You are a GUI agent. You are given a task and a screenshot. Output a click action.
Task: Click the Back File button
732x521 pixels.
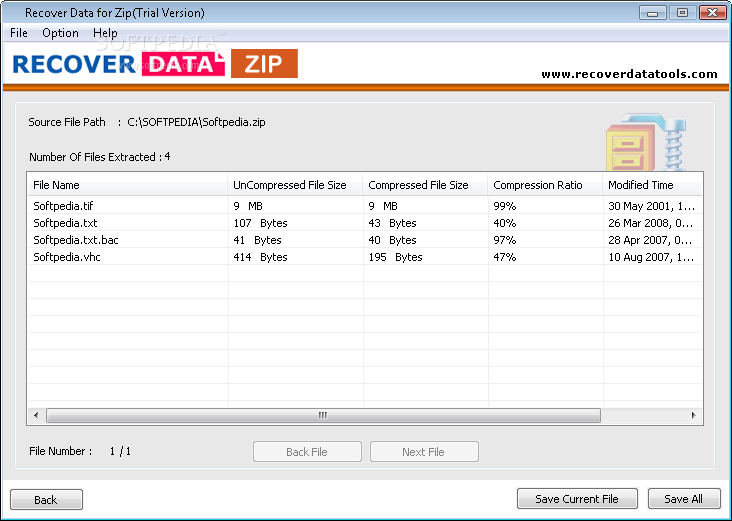click(307, 451)
